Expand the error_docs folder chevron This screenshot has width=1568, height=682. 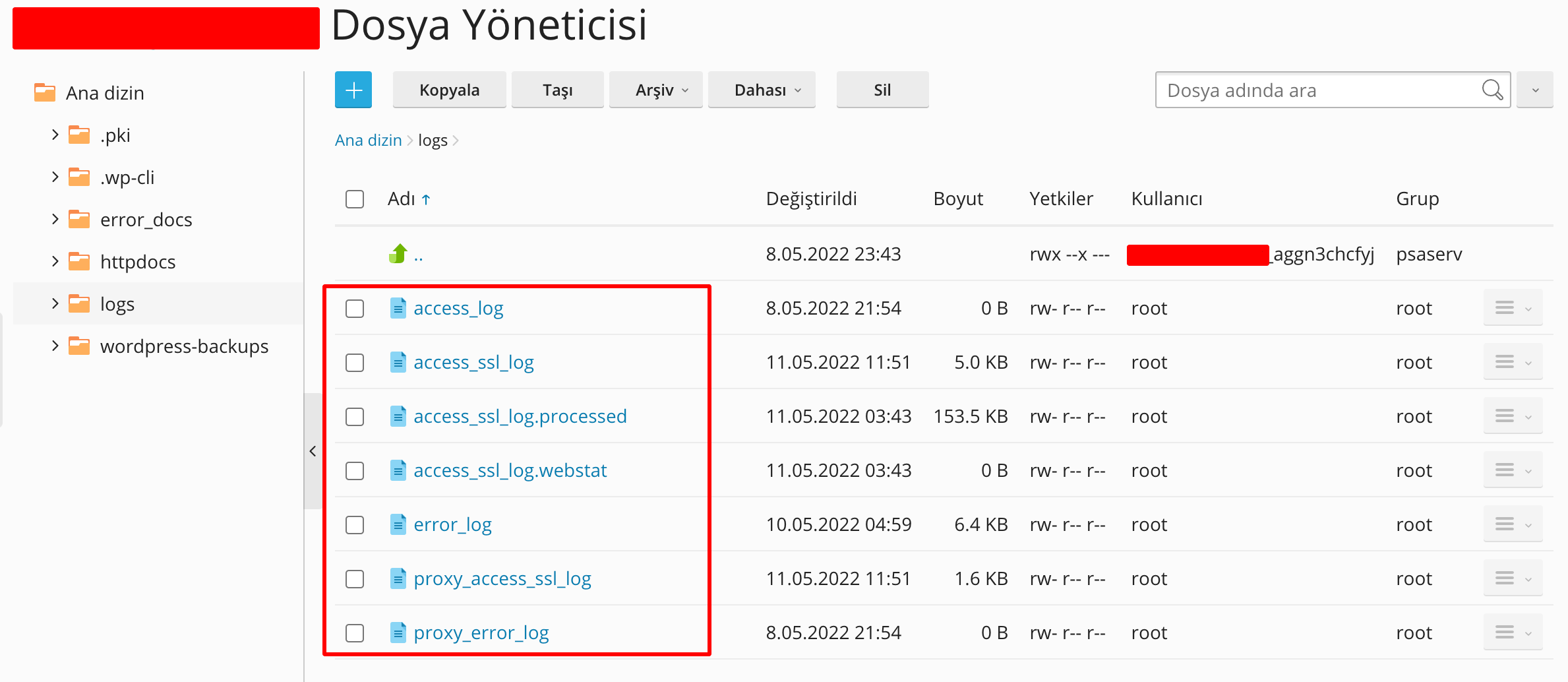[x=55, y=219]
